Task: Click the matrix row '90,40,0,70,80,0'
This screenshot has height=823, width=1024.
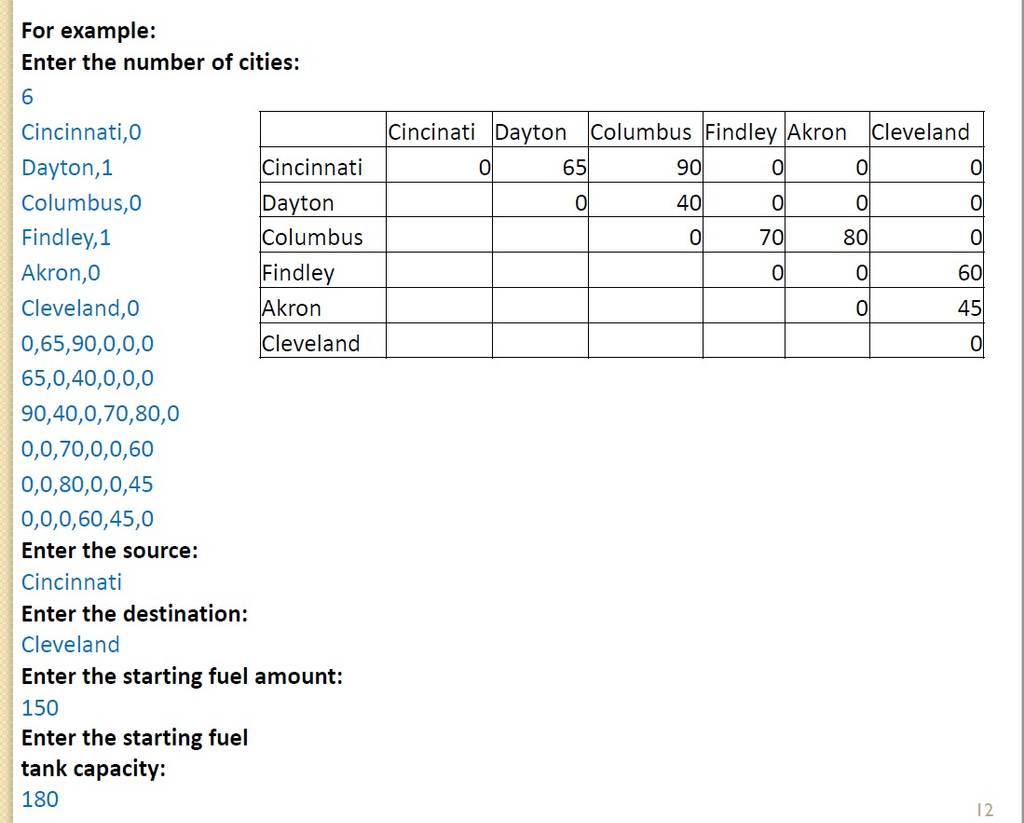Action: (x=100, y=413)
